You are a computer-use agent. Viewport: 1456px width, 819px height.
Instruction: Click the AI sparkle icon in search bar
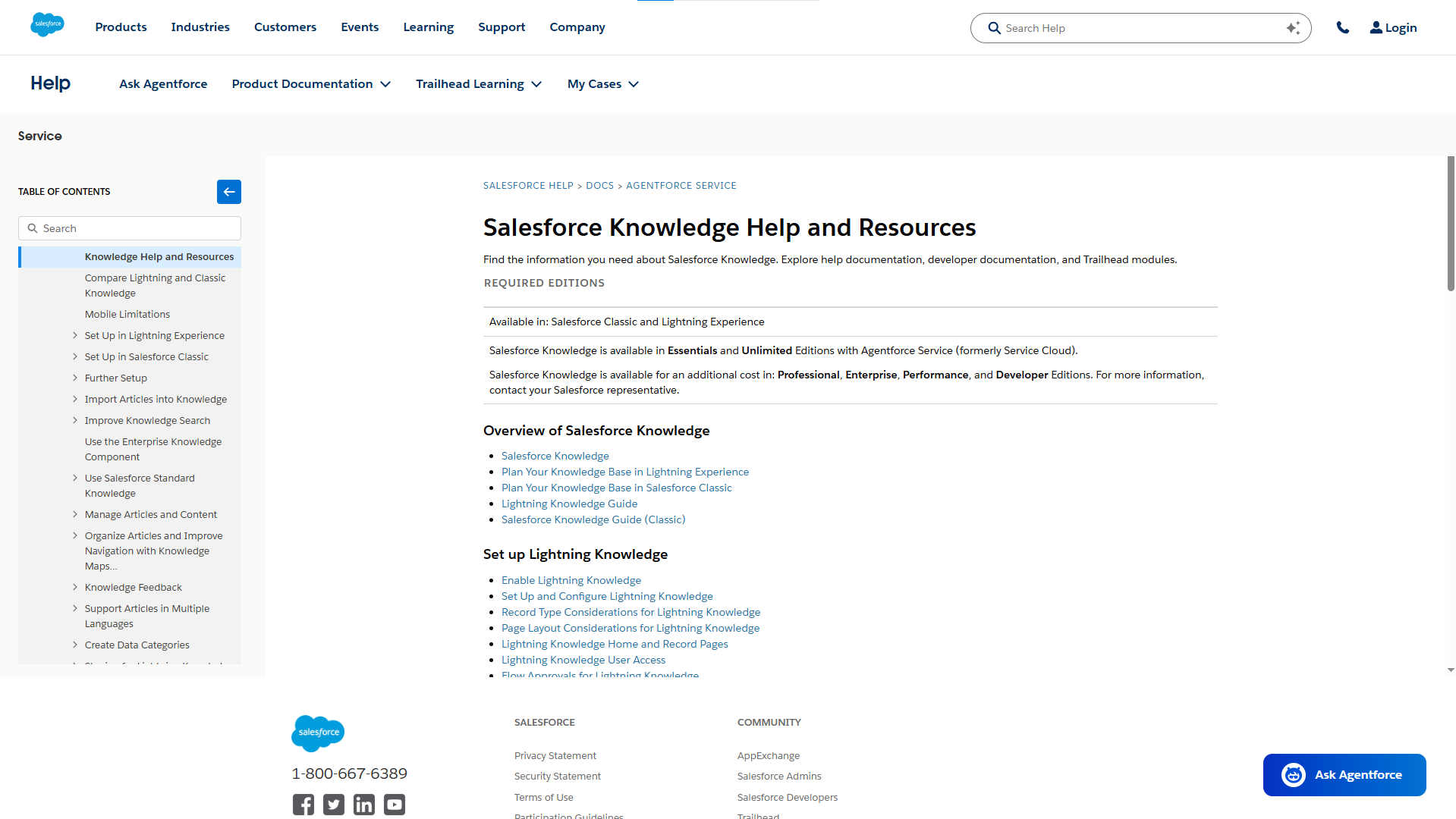click(1293, 28)
